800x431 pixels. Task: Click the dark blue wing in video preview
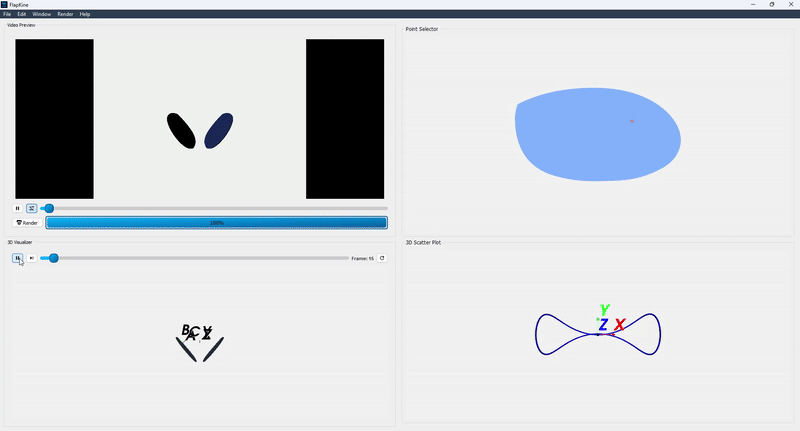(x=218, y=131)
